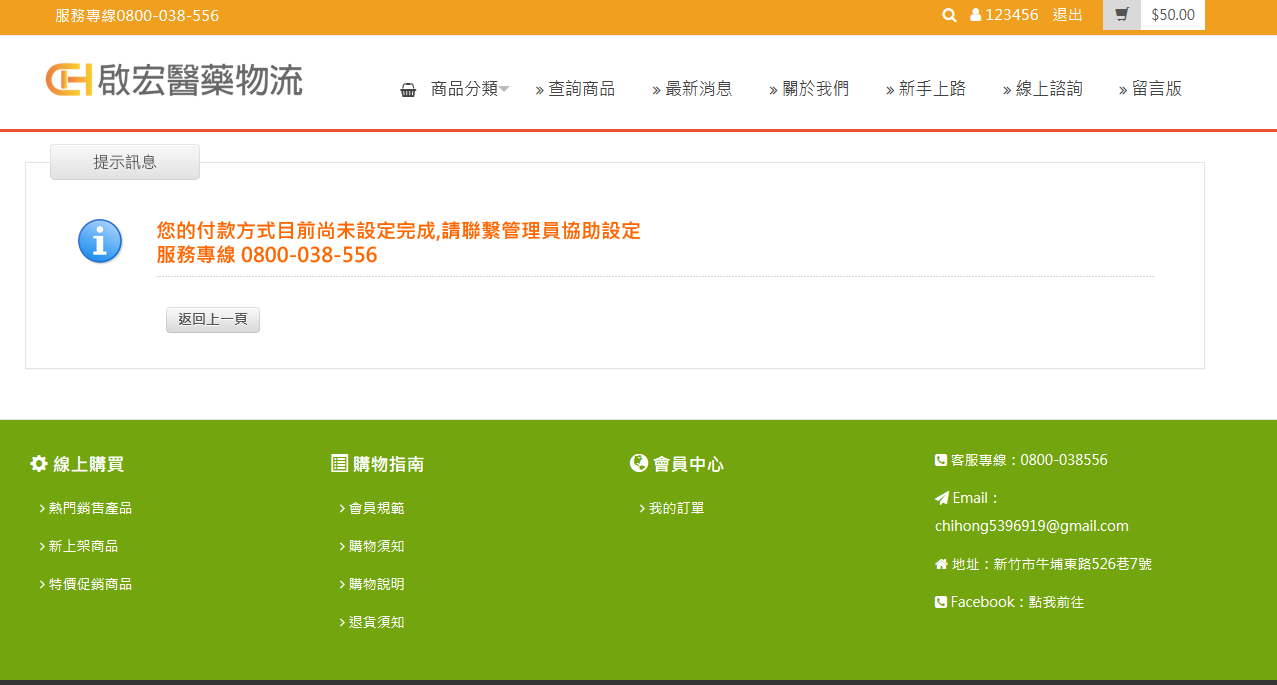
Task: Click the gear icon next to 線上購買
Action: [39, 464]
